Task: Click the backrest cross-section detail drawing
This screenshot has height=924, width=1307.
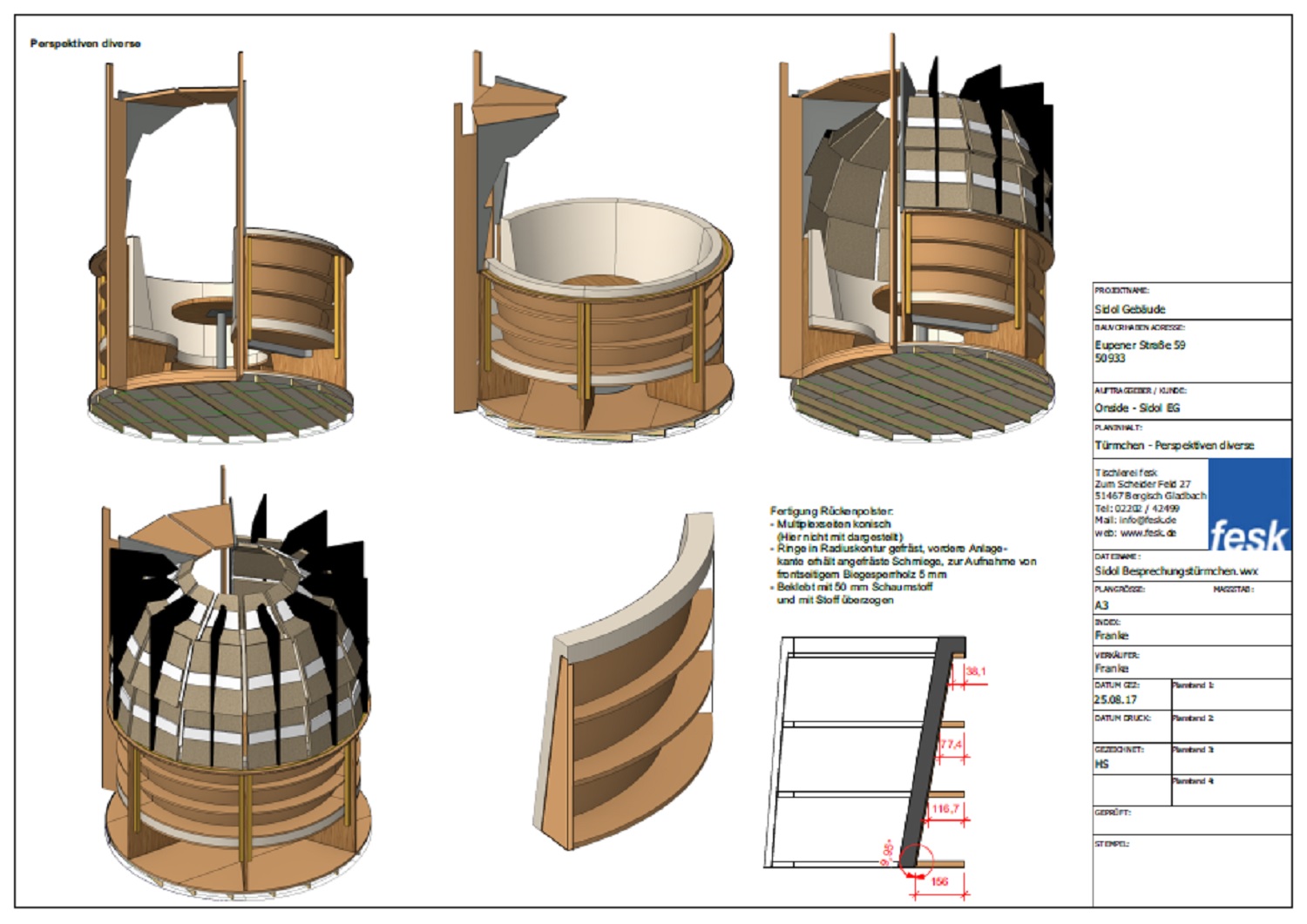Action: (x=871, y=758)
